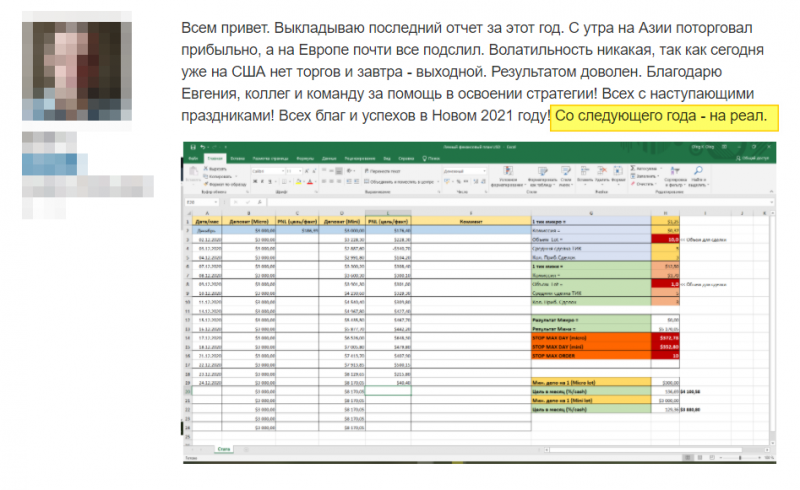This screenshot has height=490, width=800.
Task: Switch to the Review (Рецензирование) tab
Action: [x=360, y=158]
